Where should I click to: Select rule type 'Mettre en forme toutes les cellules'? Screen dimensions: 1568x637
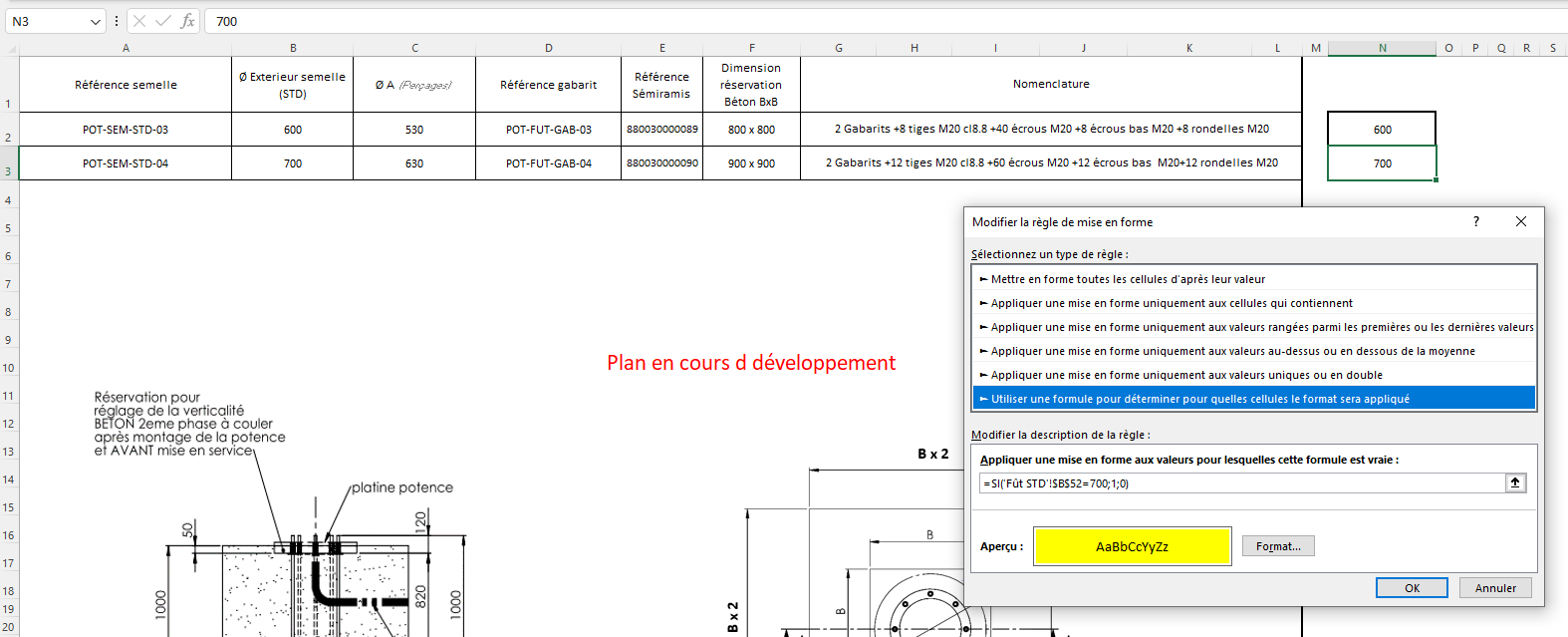point(1128,279)
